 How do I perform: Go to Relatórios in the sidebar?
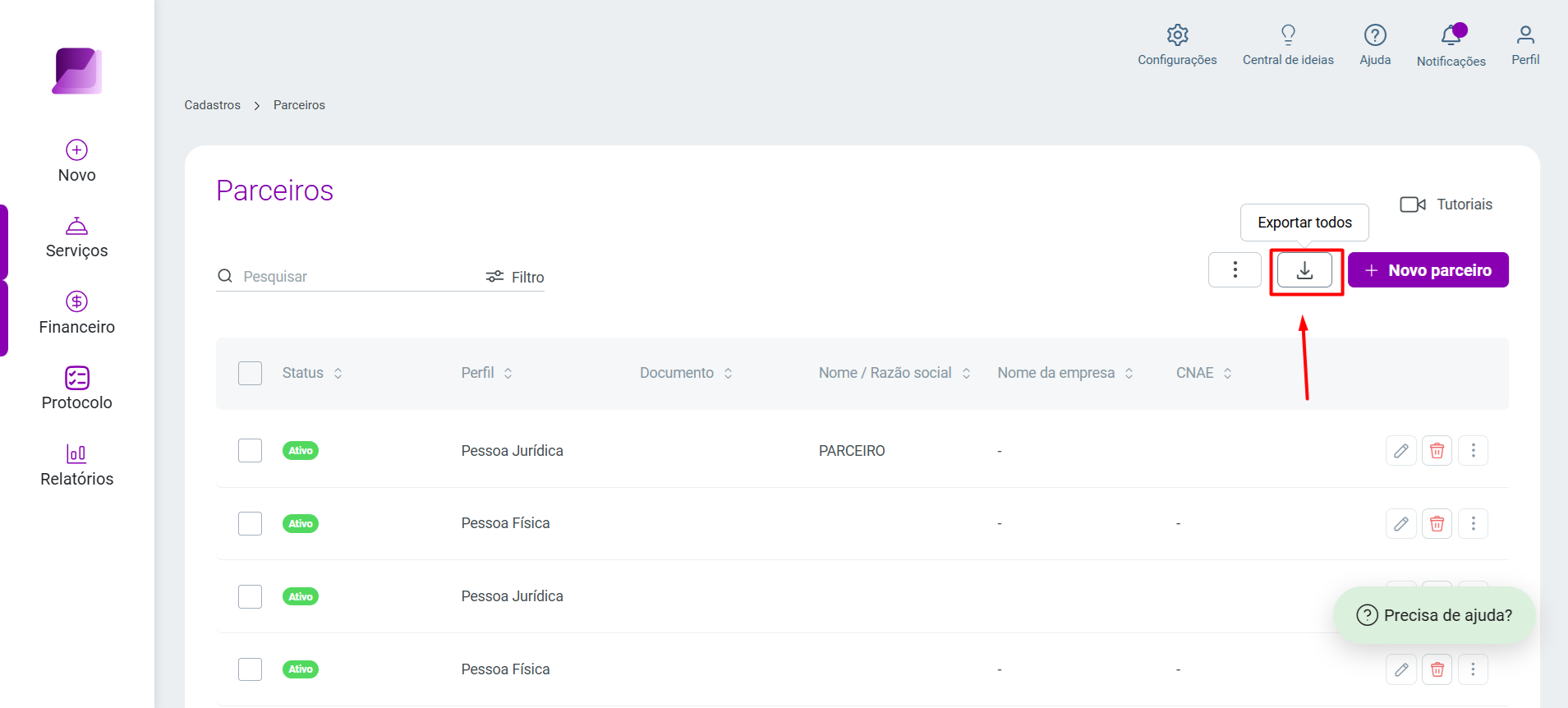tap(77, 465)
